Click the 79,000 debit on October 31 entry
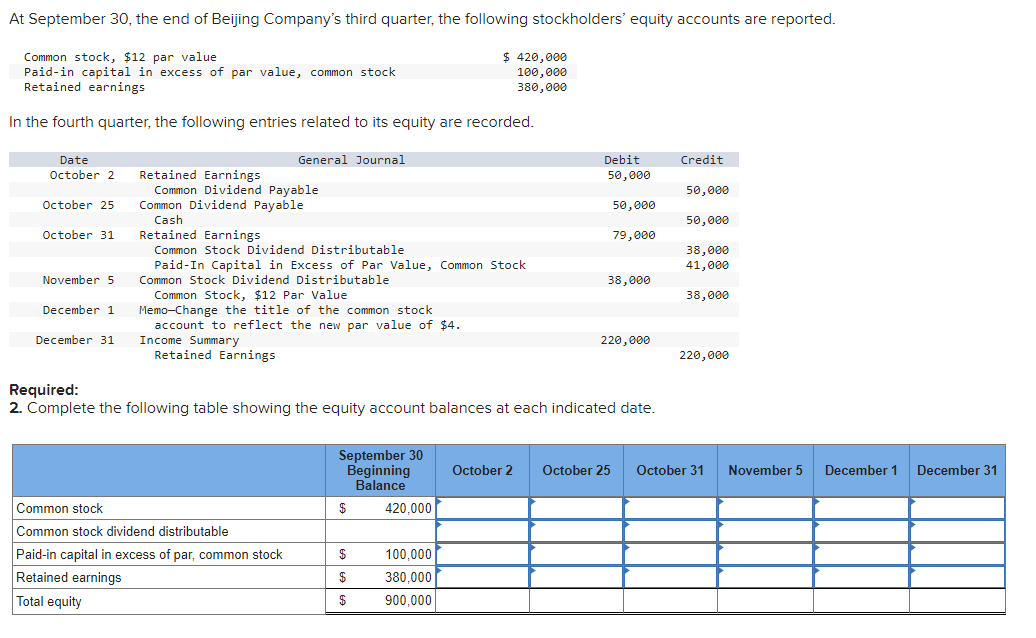Image resolution: width=1036 pixels, height=638 pixels. tap(634, 235)
